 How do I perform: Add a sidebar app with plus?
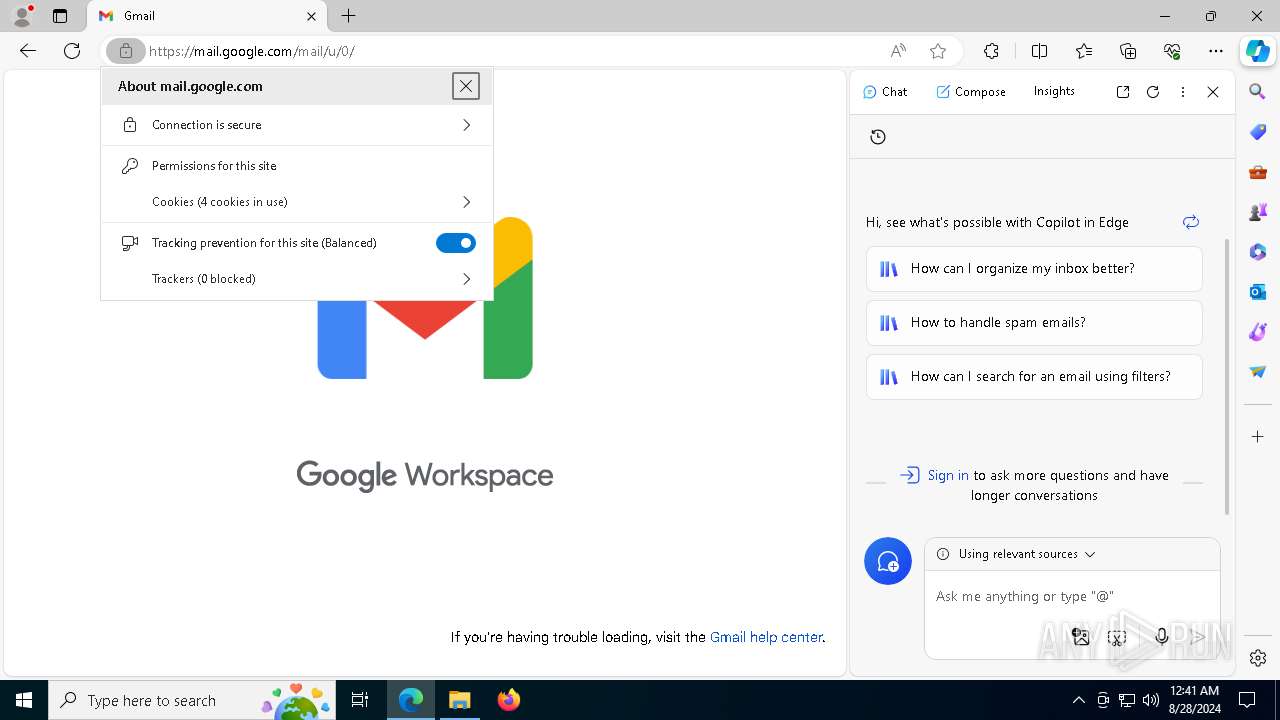pos(1258,437)
